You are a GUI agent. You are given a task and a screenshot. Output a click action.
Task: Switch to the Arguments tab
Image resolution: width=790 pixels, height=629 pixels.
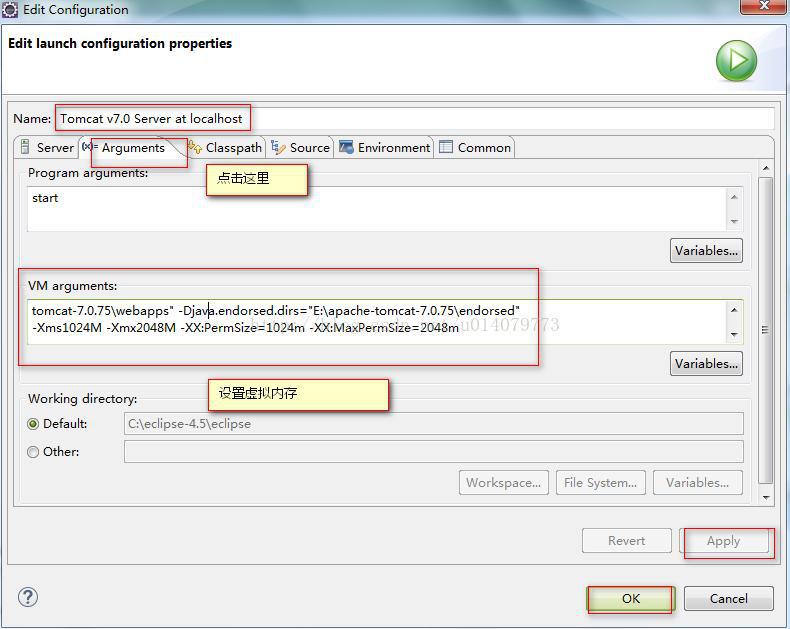tap(133, 148)
